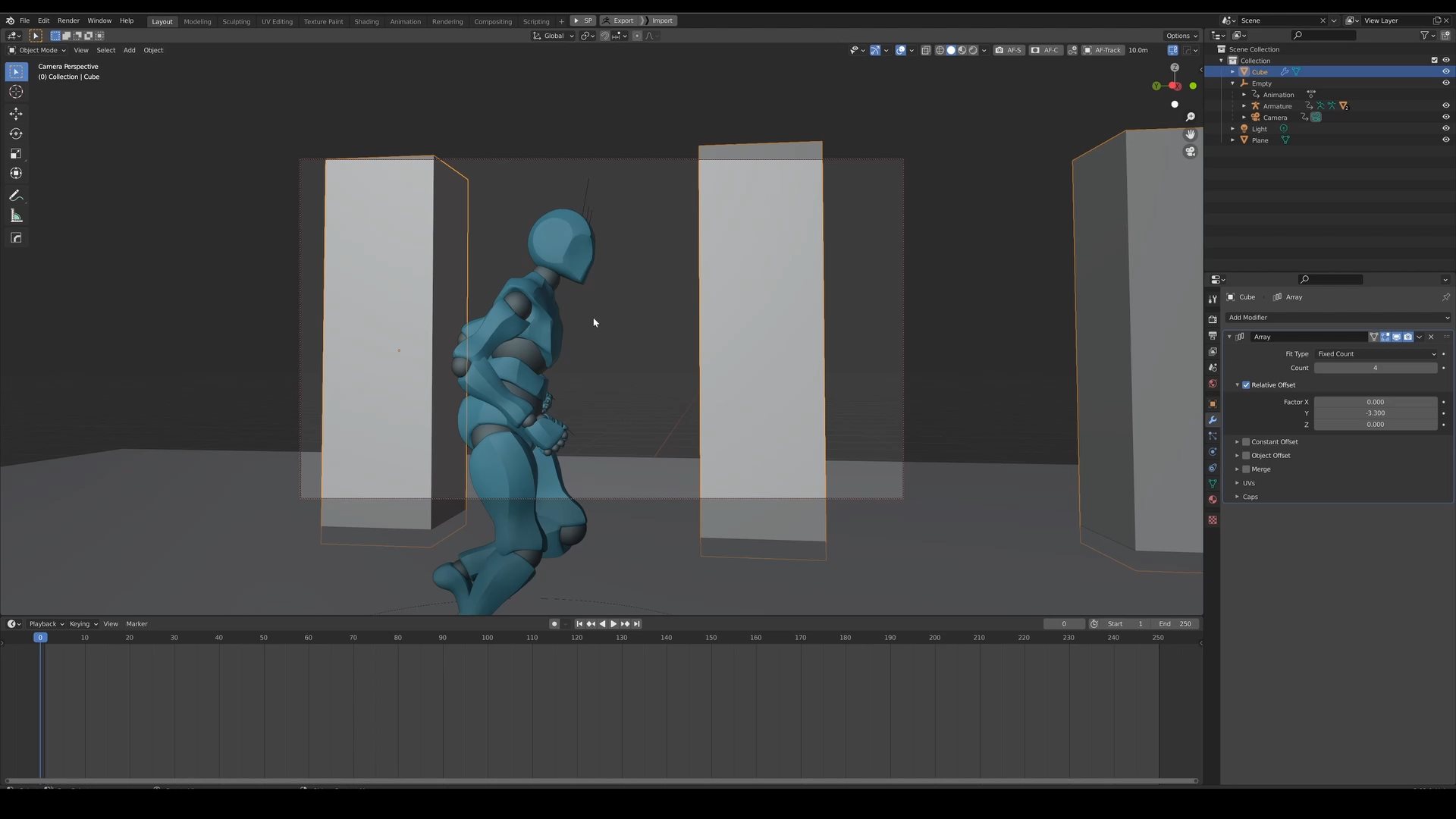Select the Scale tool

tap(16, 154)
